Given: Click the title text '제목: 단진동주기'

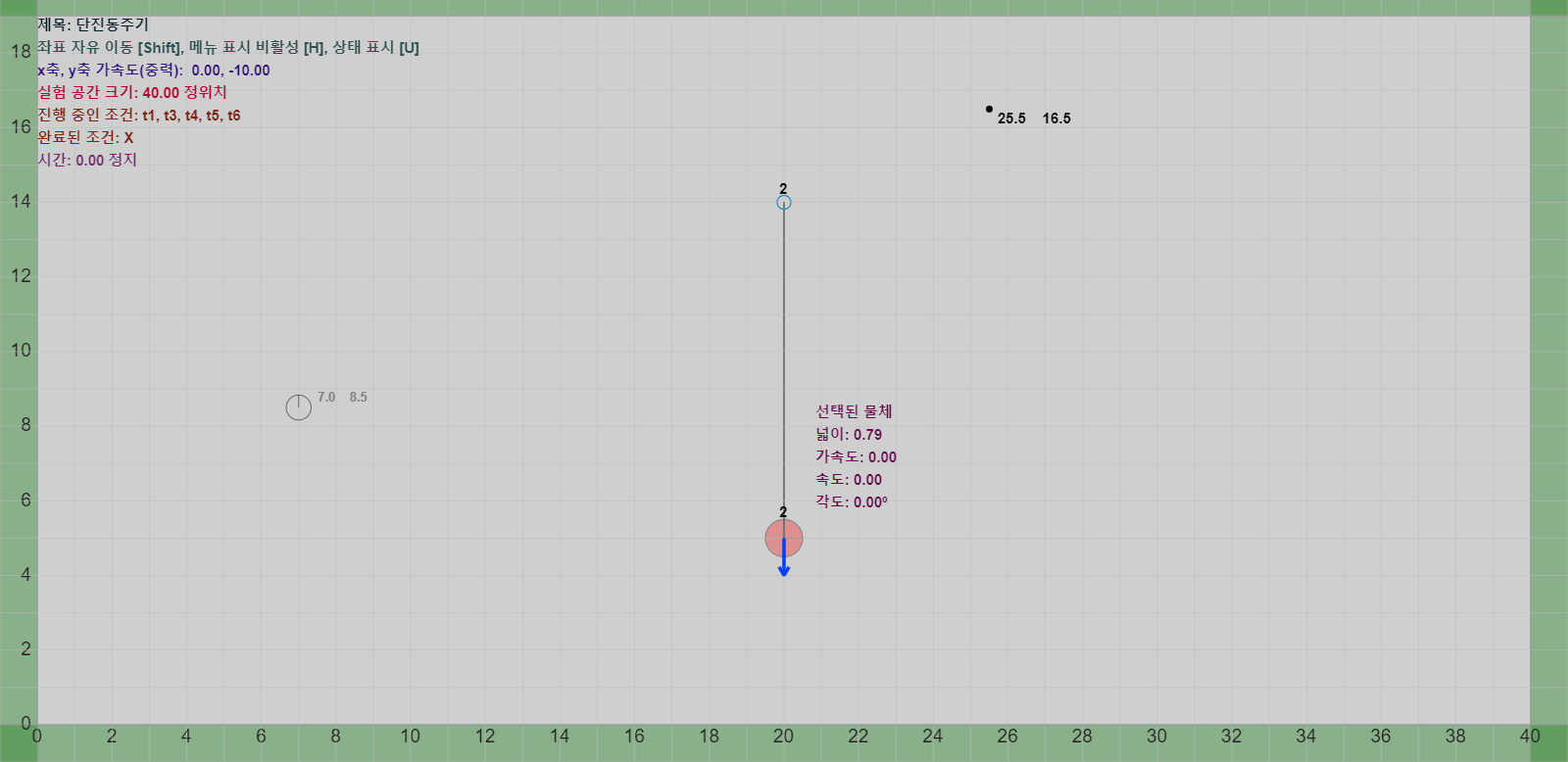Looking at the screenshot, I should pyautogui.click(x=93, y=24).
